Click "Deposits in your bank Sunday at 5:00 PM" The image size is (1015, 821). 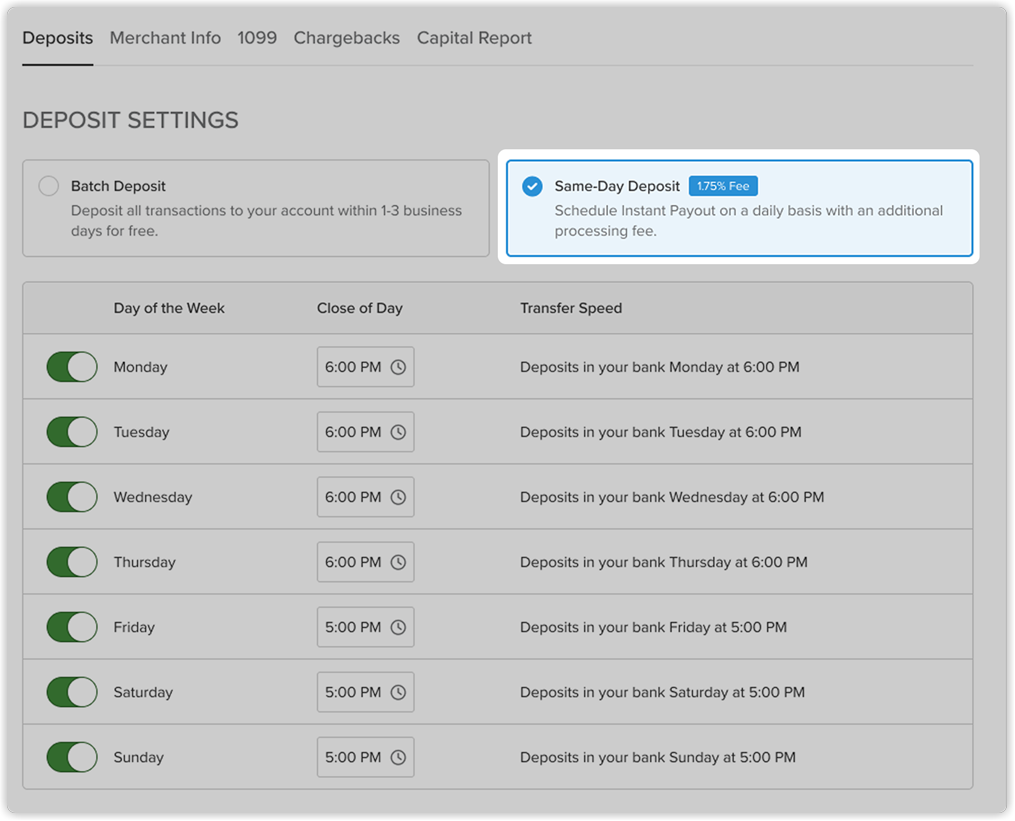pos(658,758)
